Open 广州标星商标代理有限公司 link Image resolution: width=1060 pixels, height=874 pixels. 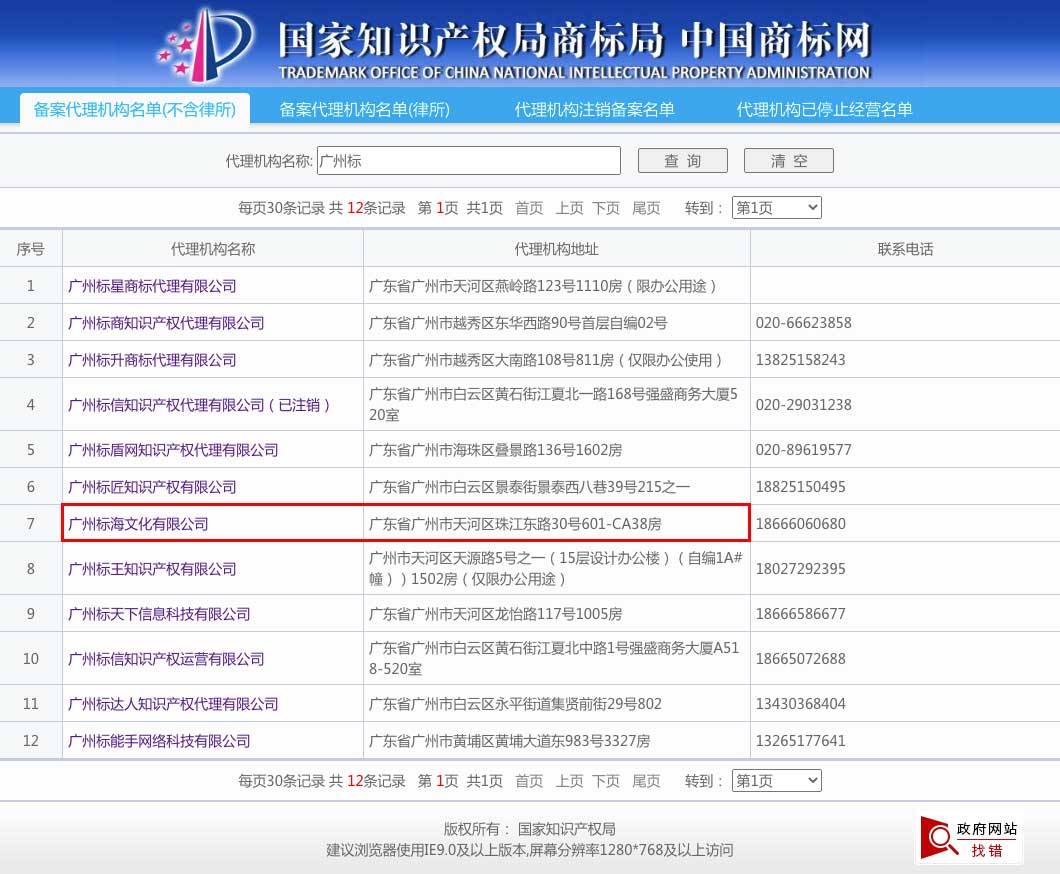pos(152,286)
